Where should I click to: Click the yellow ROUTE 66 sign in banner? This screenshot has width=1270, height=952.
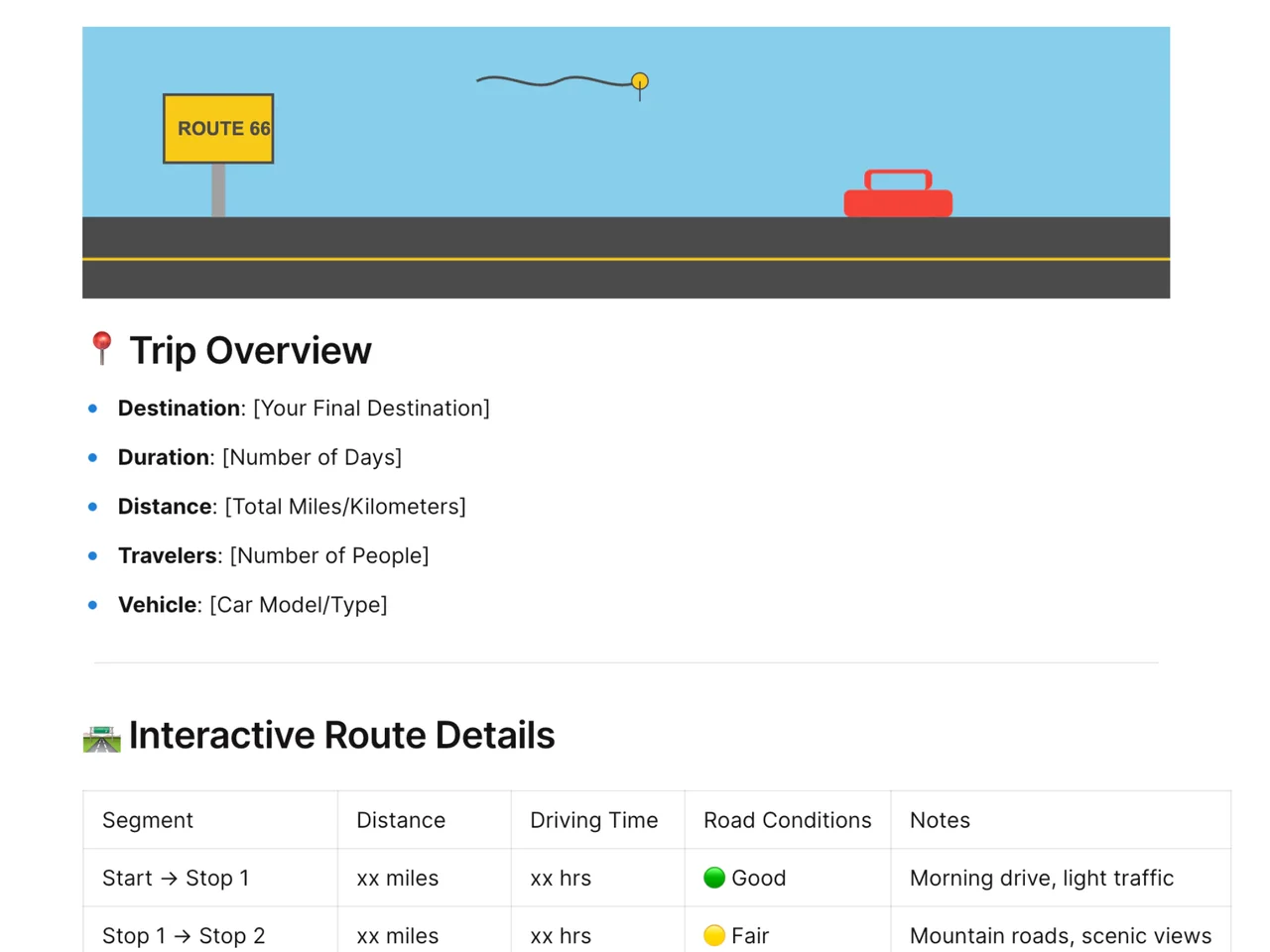pyautogui.click(x=218, y=129)
